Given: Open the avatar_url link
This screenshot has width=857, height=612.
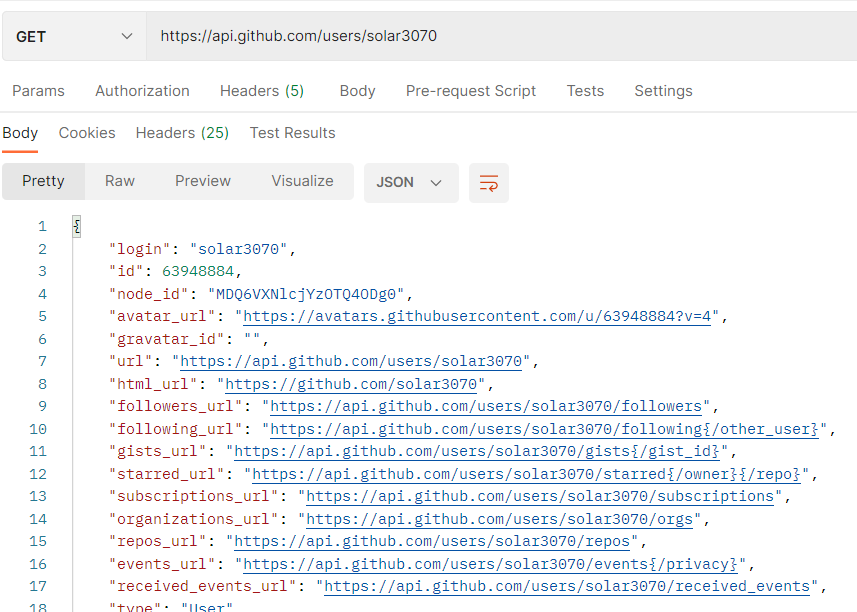Looking at the screenshot, I should click(477, 316).
